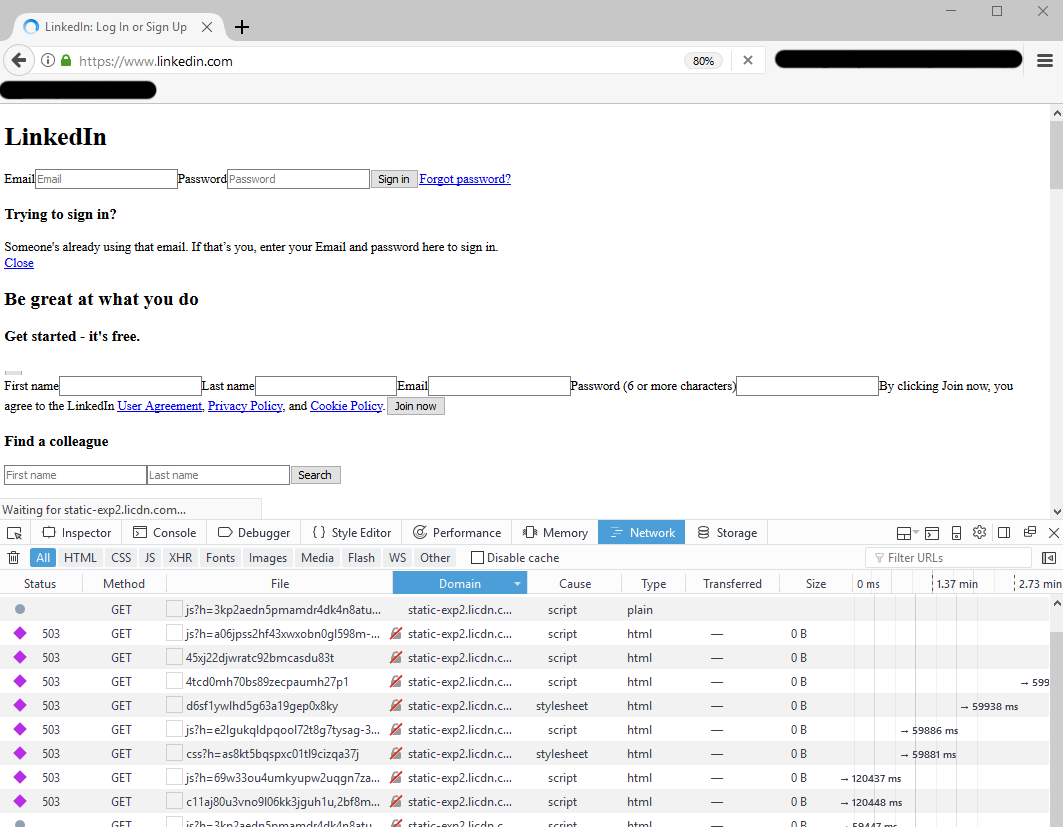Filter requests by JS
Image resolution: width=1063 pixels, height=827 pixels.
tap(150, 558)
